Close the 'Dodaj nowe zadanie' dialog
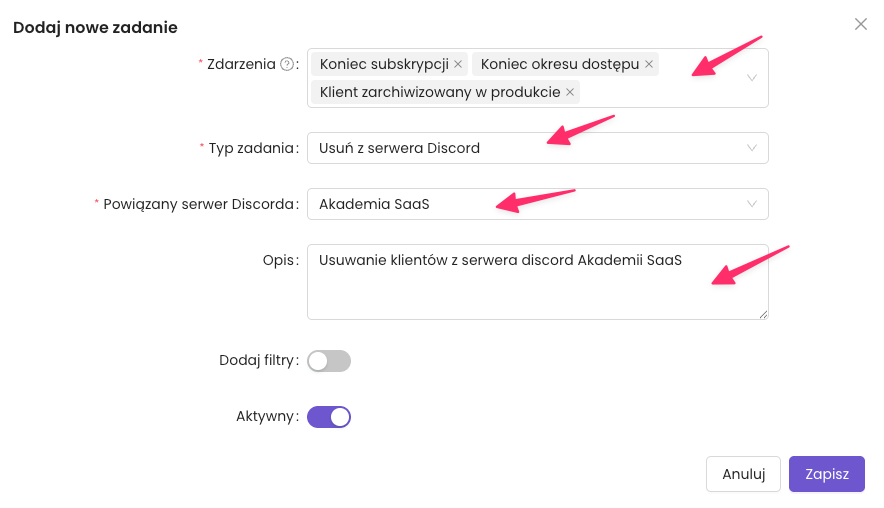884x508 pixels. point(860,24)
